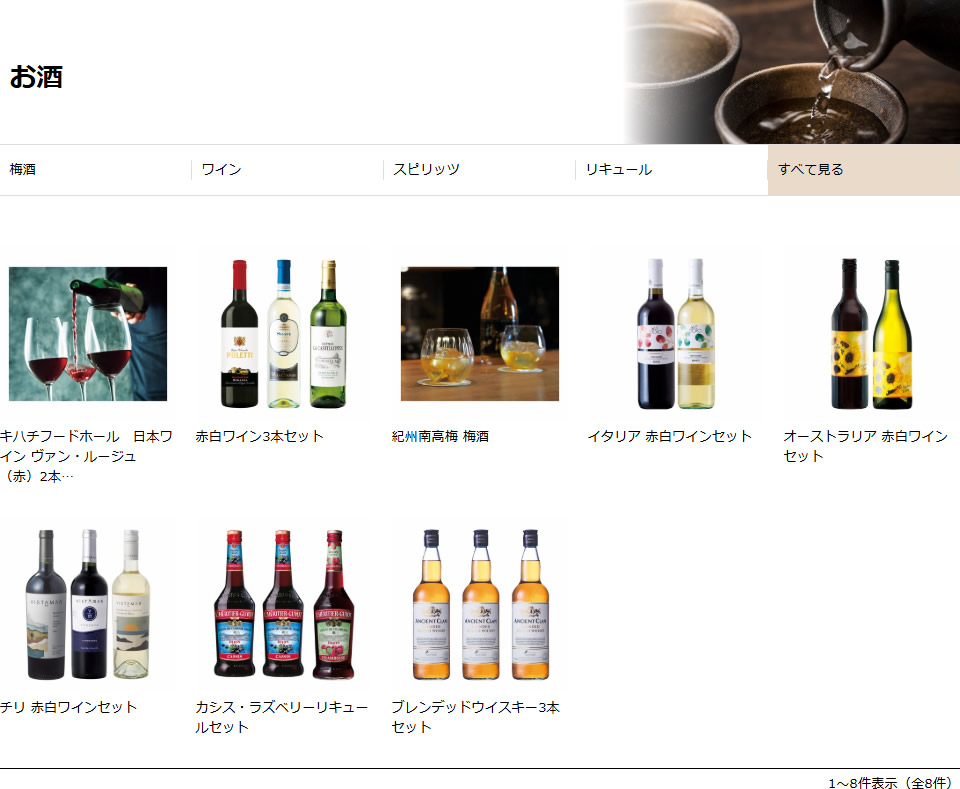Open the 紀州南高梅 梅酒 product link

point(440,436)
